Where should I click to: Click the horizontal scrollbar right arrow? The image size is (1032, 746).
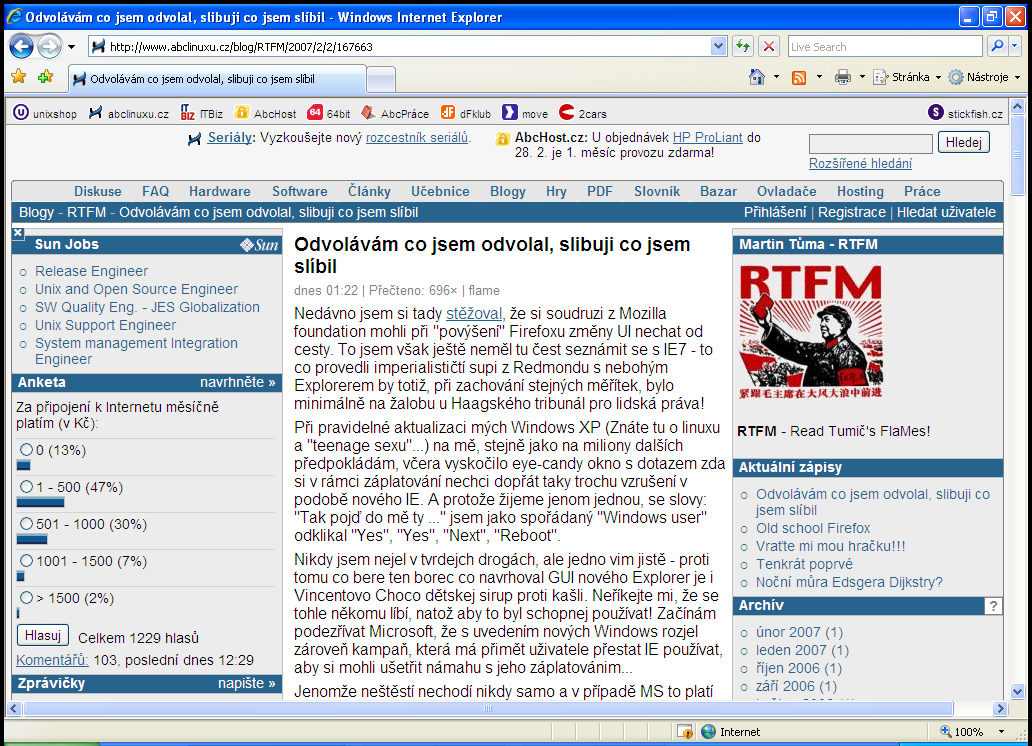[1000, 708]
